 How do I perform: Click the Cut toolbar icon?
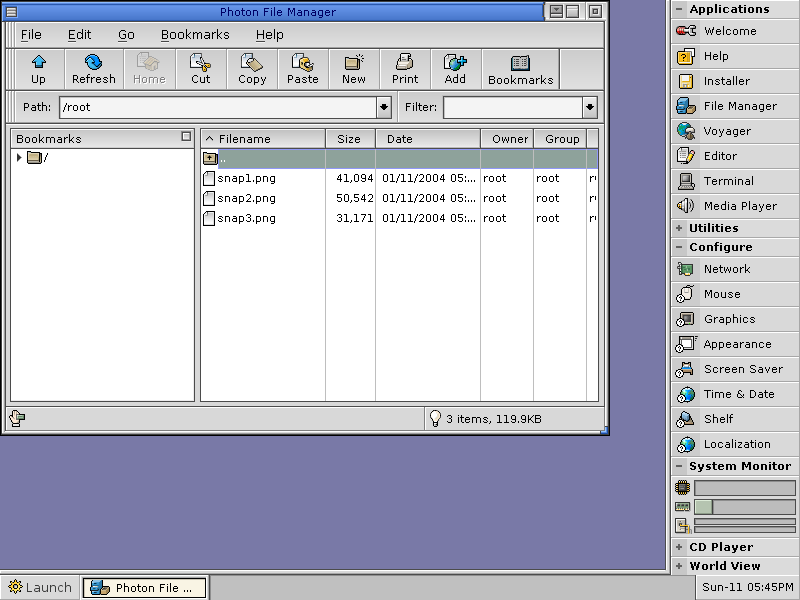[200, 68]
